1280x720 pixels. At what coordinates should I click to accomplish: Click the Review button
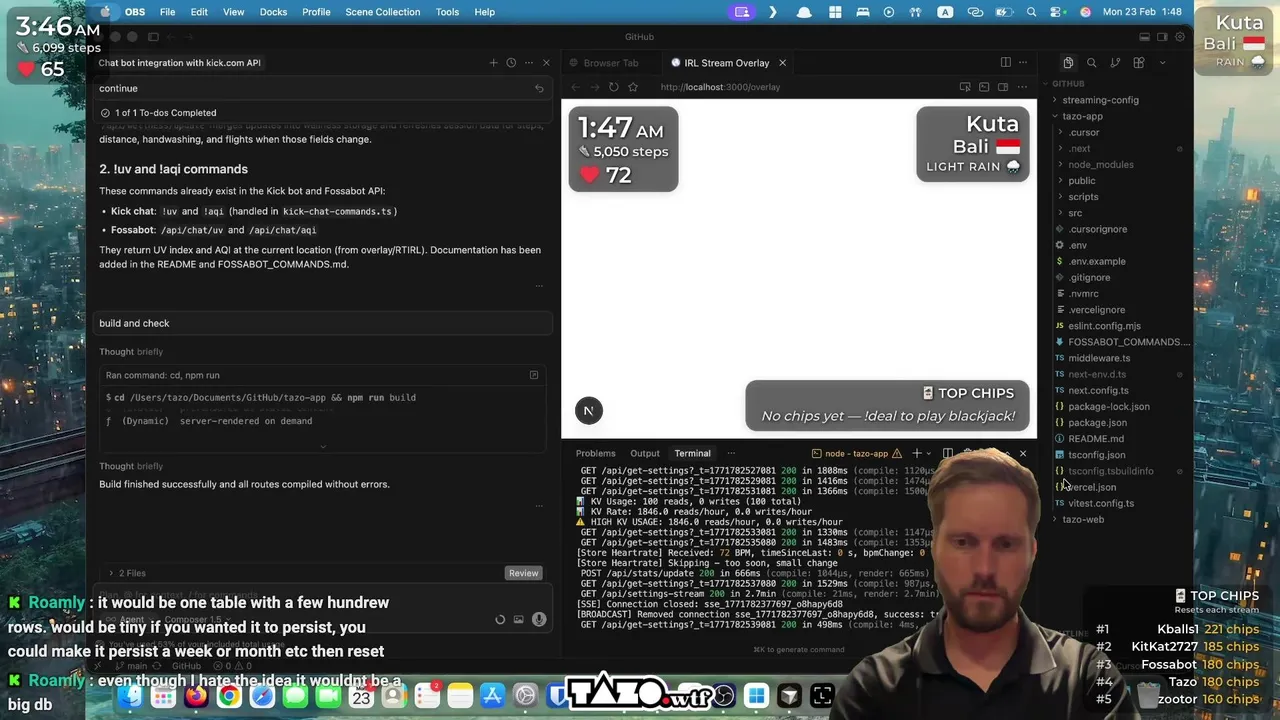(x=523, y=573)
